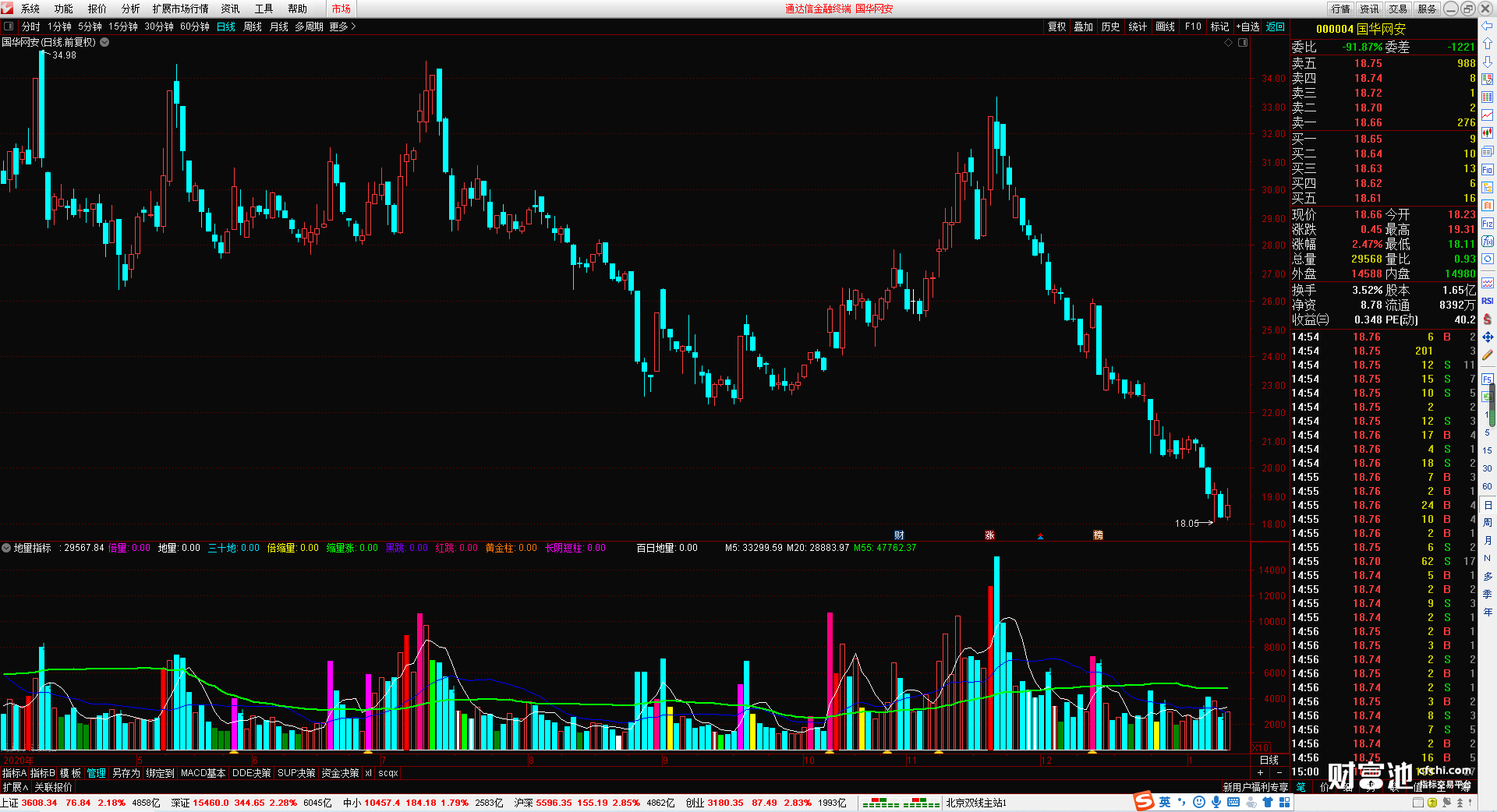
Task: Click the down arrow icon in right sidebar
Action: point(1487,62)
